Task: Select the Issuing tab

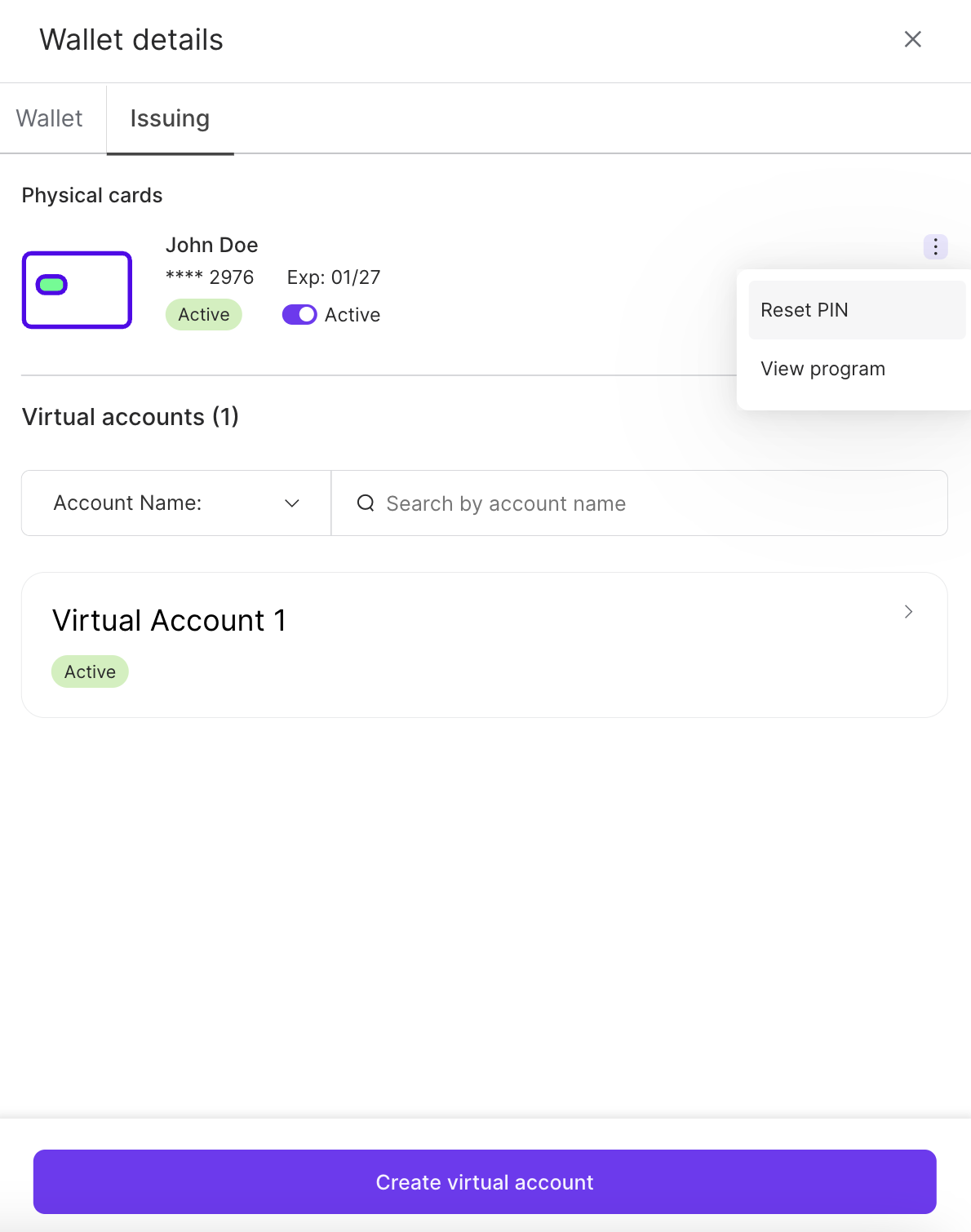Action: [x=170, y=118]
